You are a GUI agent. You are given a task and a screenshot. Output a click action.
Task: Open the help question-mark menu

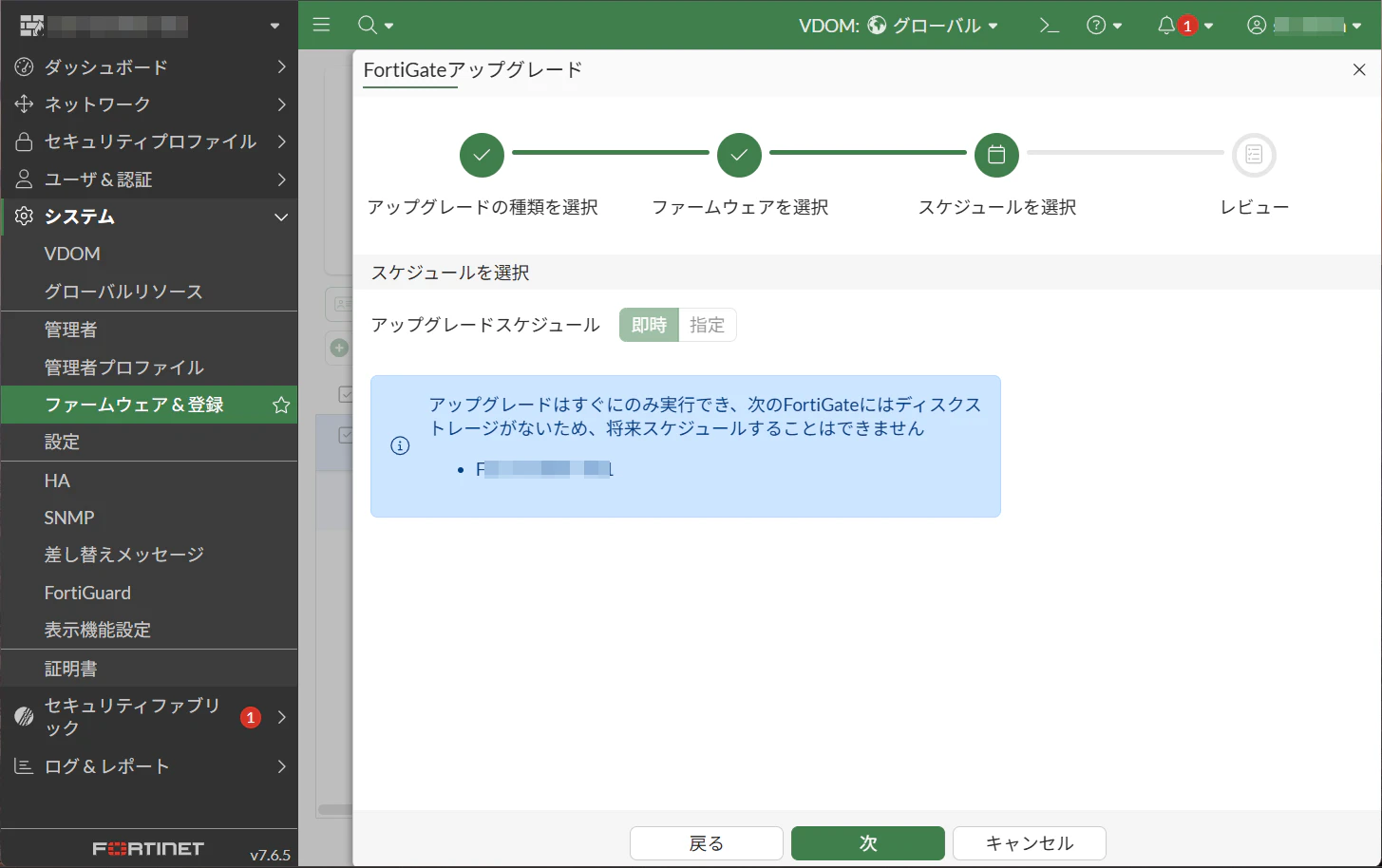pos(1098,25)
